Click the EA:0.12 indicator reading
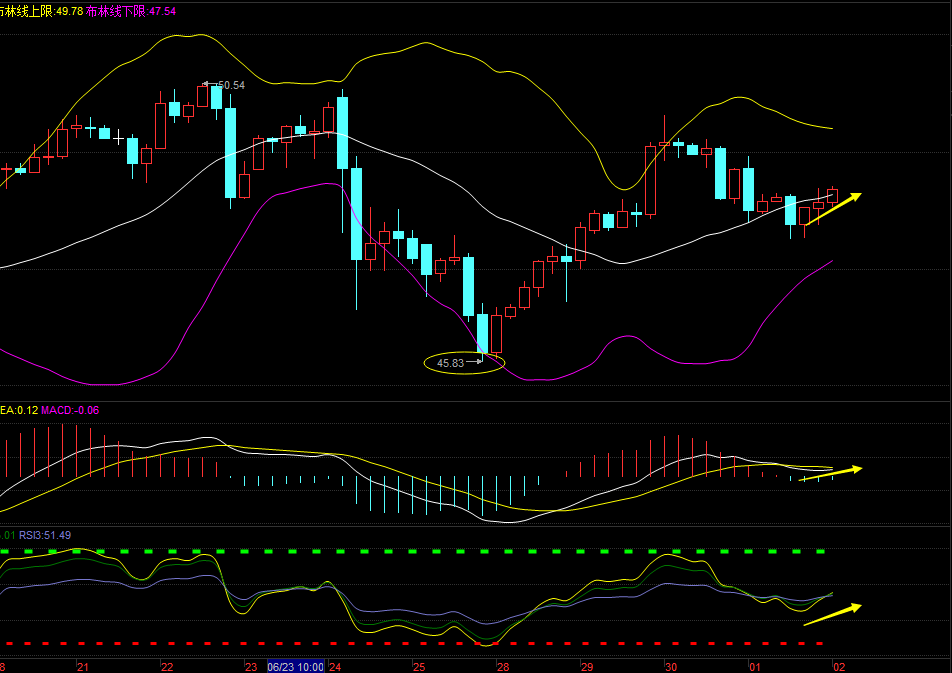Viewport: 952px width, 673px height. pyautogui.click(x=19, y=410)
